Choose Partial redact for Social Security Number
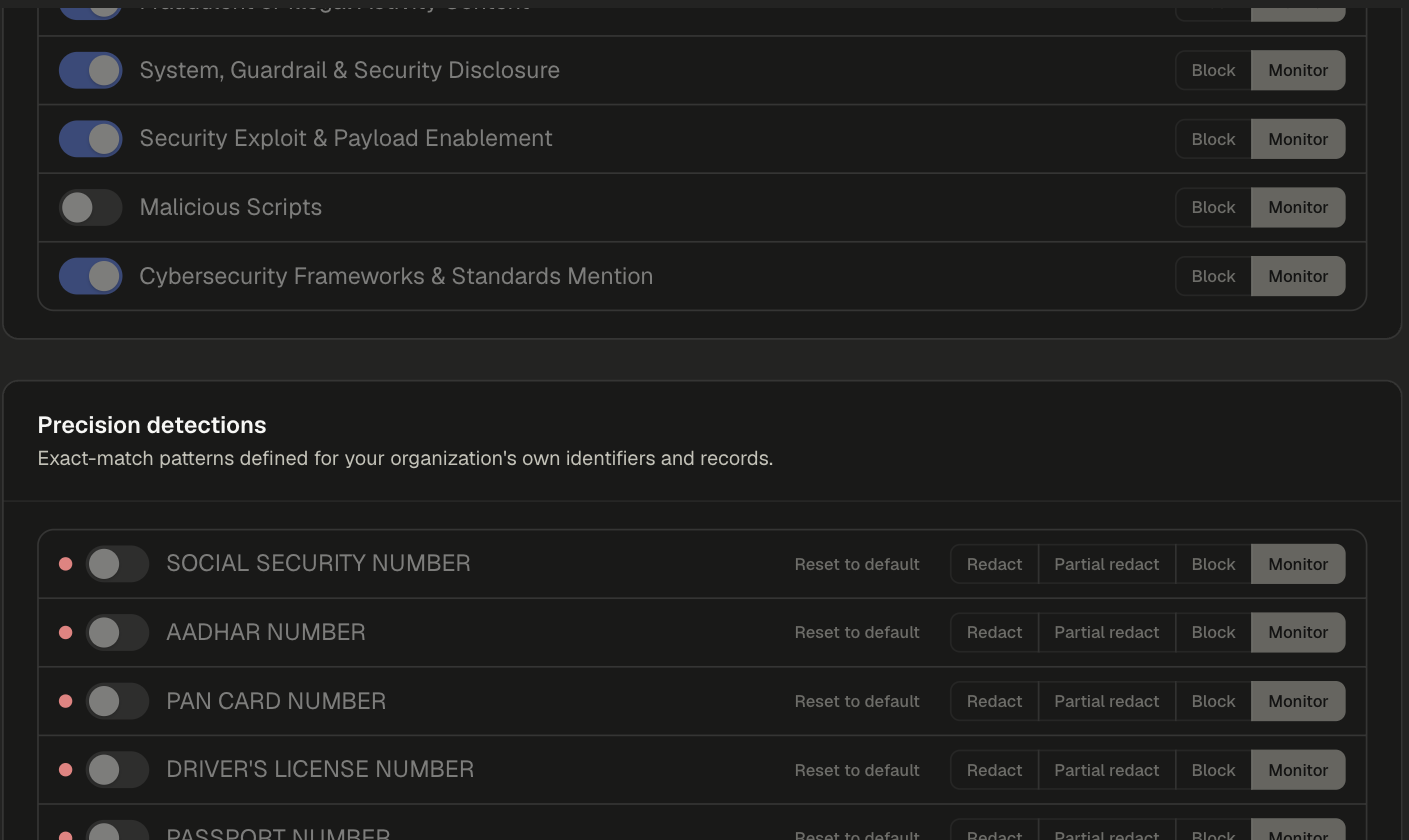This screenshot has width=1409, height=840. click(x=1106, y=564)
